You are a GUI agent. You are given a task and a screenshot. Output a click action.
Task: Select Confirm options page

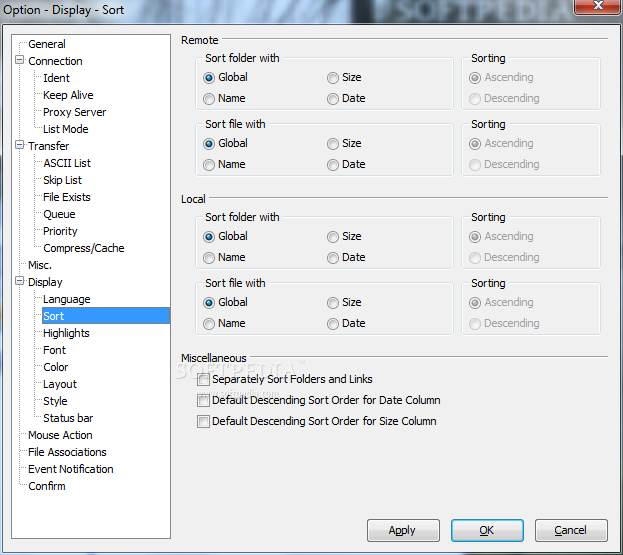click(x=47, y=486)
